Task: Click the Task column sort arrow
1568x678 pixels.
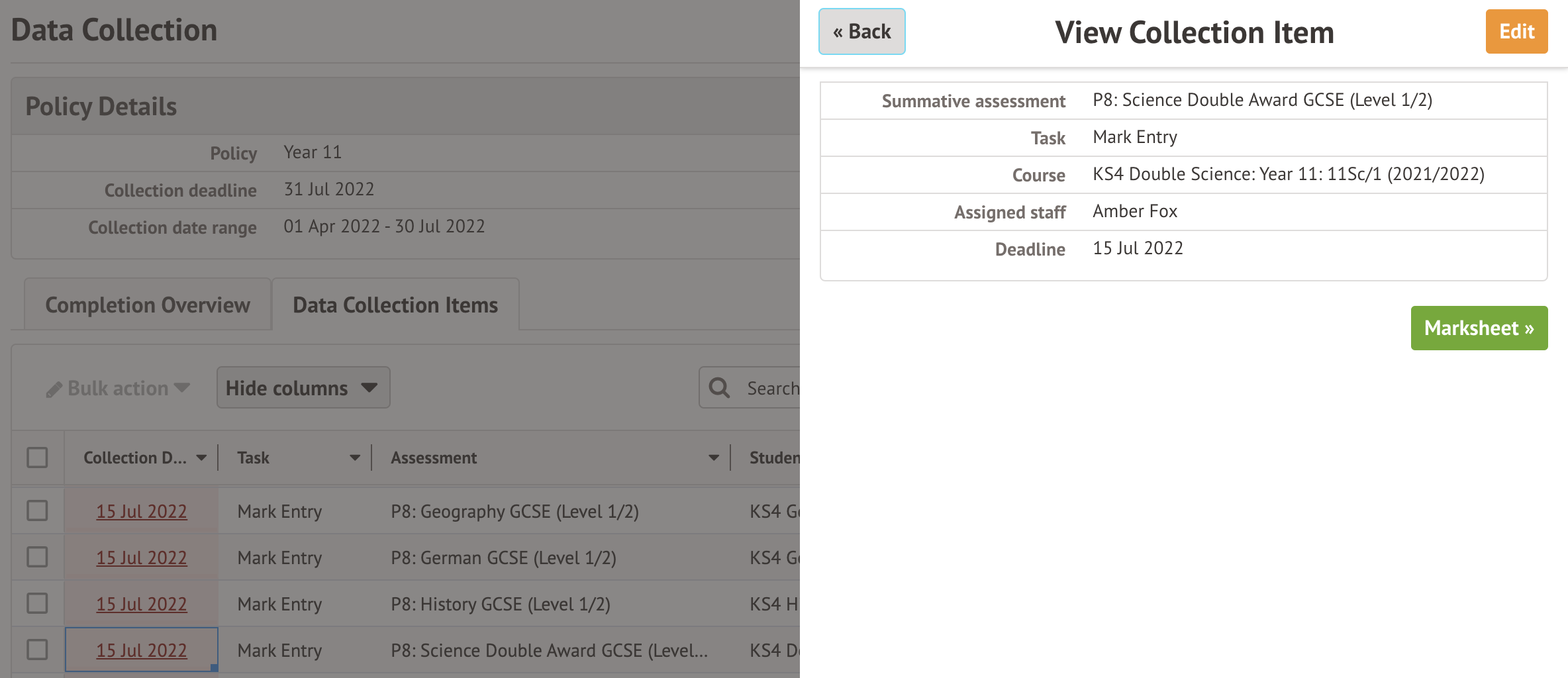Action: (356, 458)
